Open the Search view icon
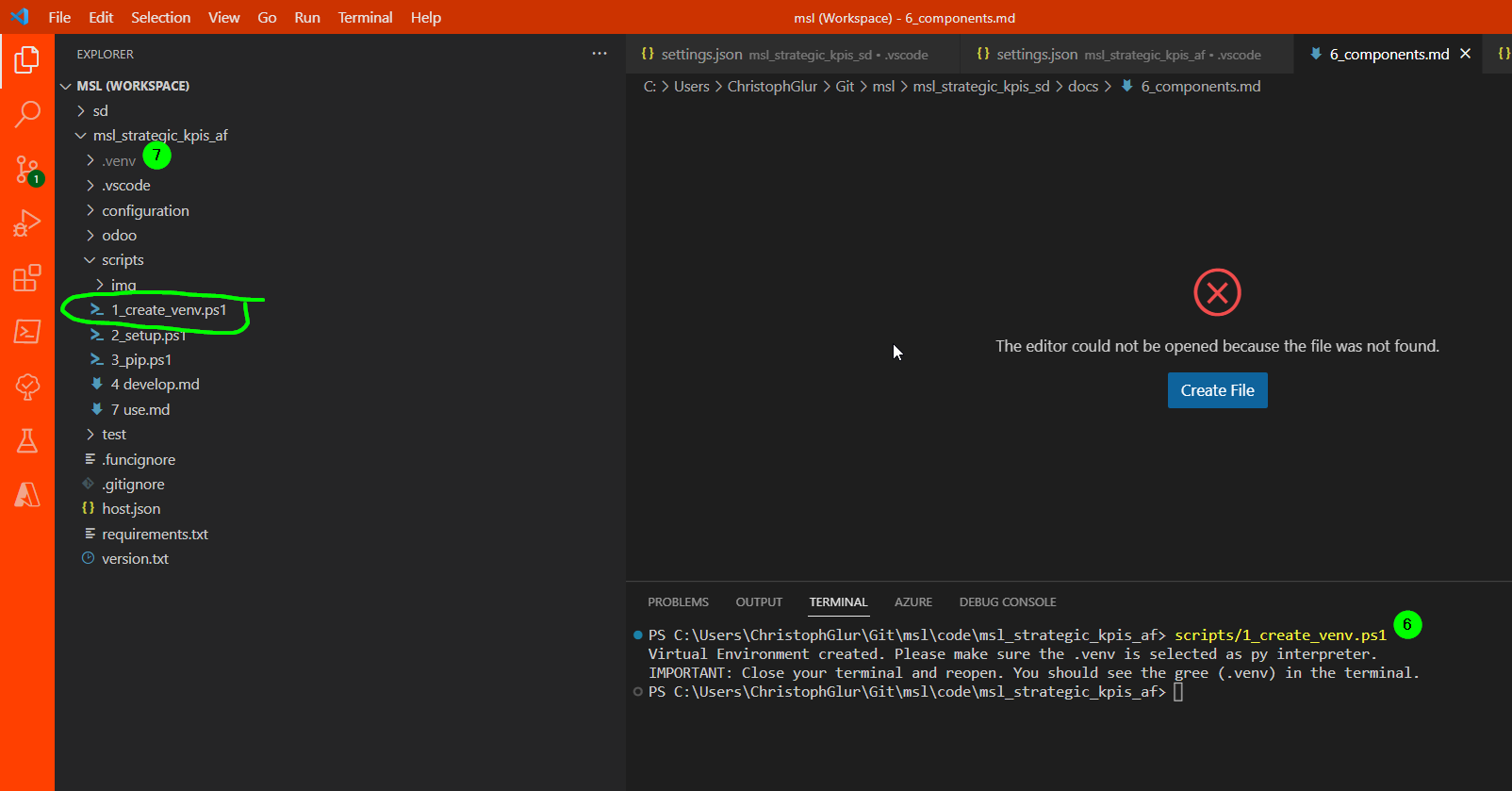 pos(27,115)
